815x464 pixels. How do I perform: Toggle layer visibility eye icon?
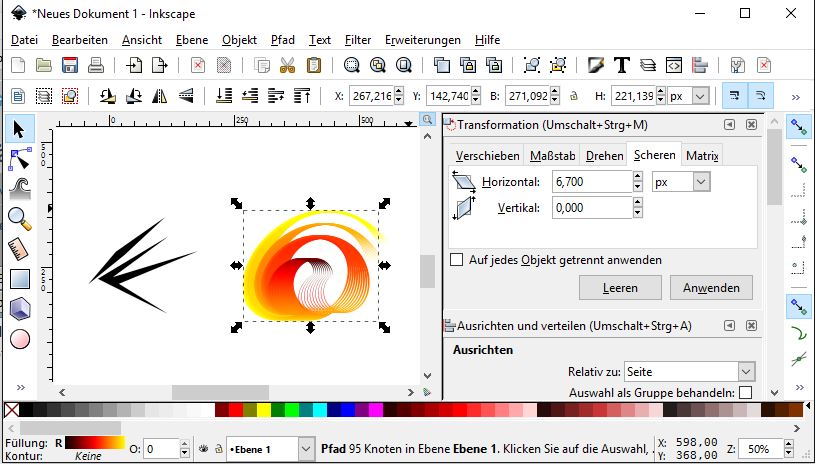coord(203,450)
